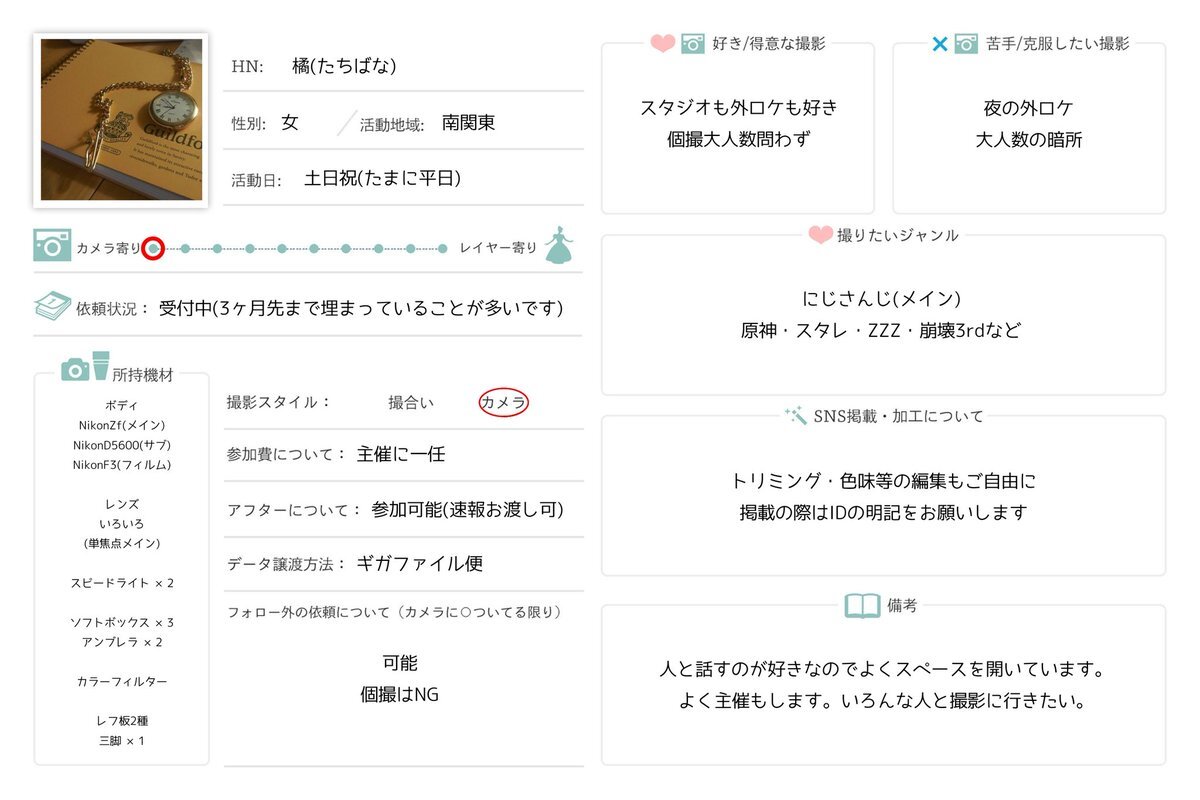Click the カラーフィルター equipment entry
1200x800 pixels.
(122, 681)
